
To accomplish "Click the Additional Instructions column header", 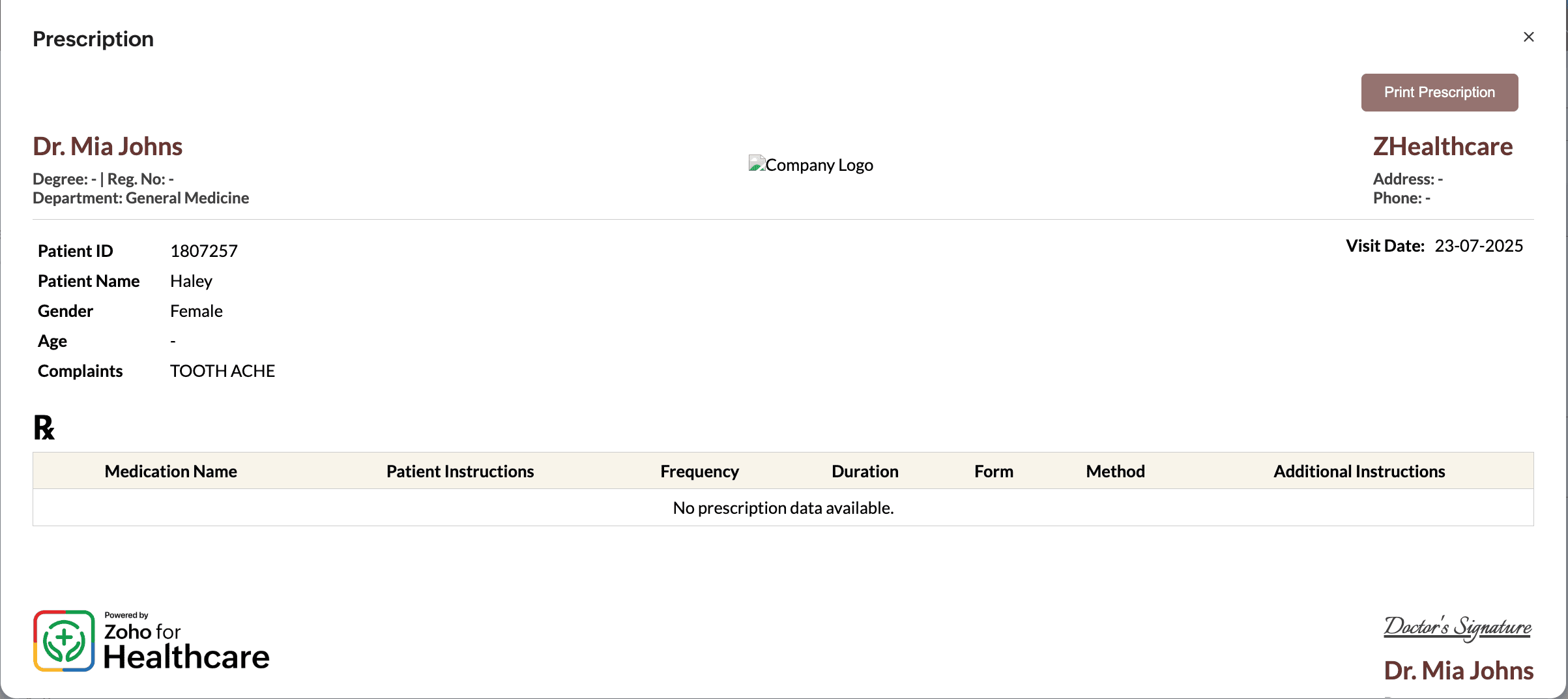I will (1359, 471).
